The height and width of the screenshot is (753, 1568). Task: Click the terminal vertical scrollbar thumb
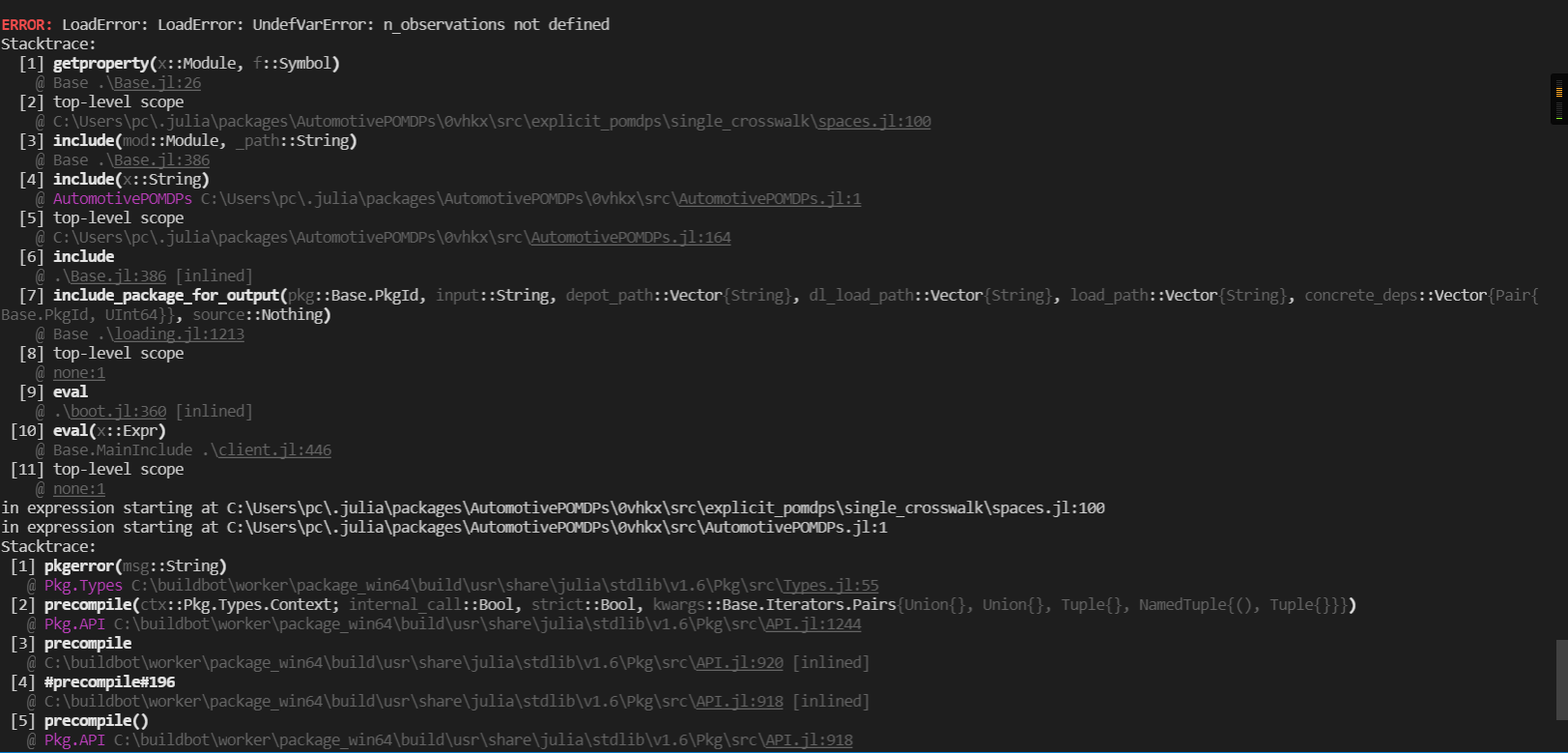pos(1561,680)
